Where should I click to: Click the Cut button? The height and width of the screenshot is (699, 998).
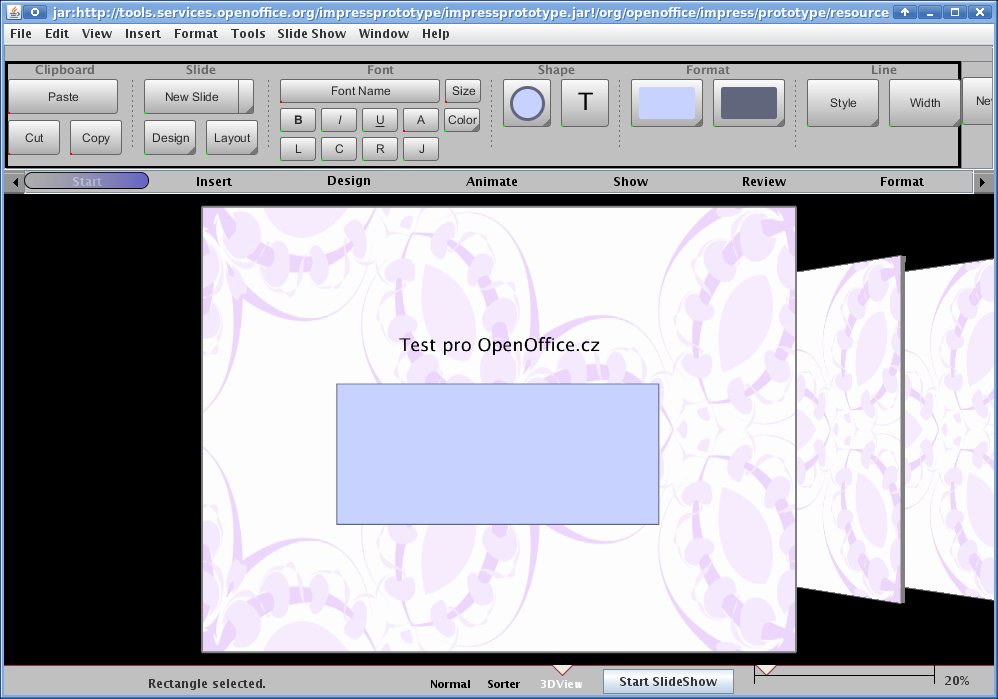[34, 138]
